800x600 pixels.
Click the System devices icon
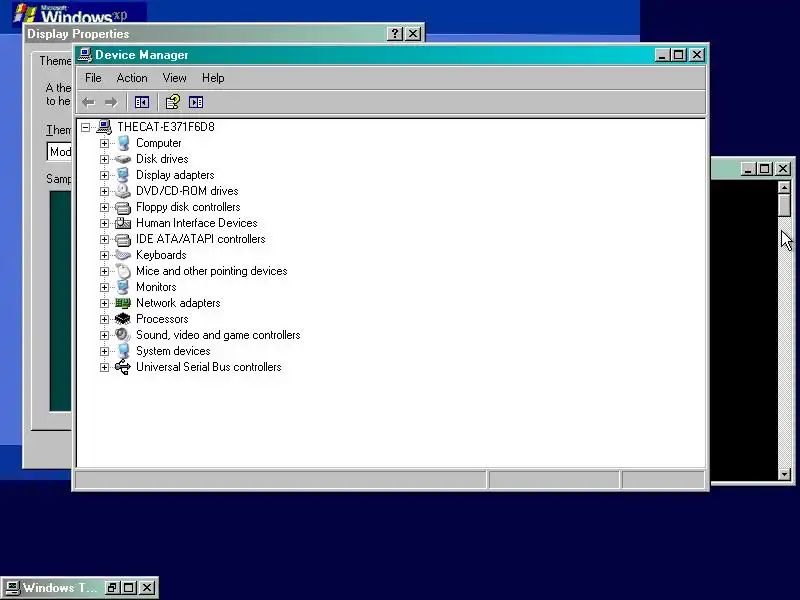point(123,351)
